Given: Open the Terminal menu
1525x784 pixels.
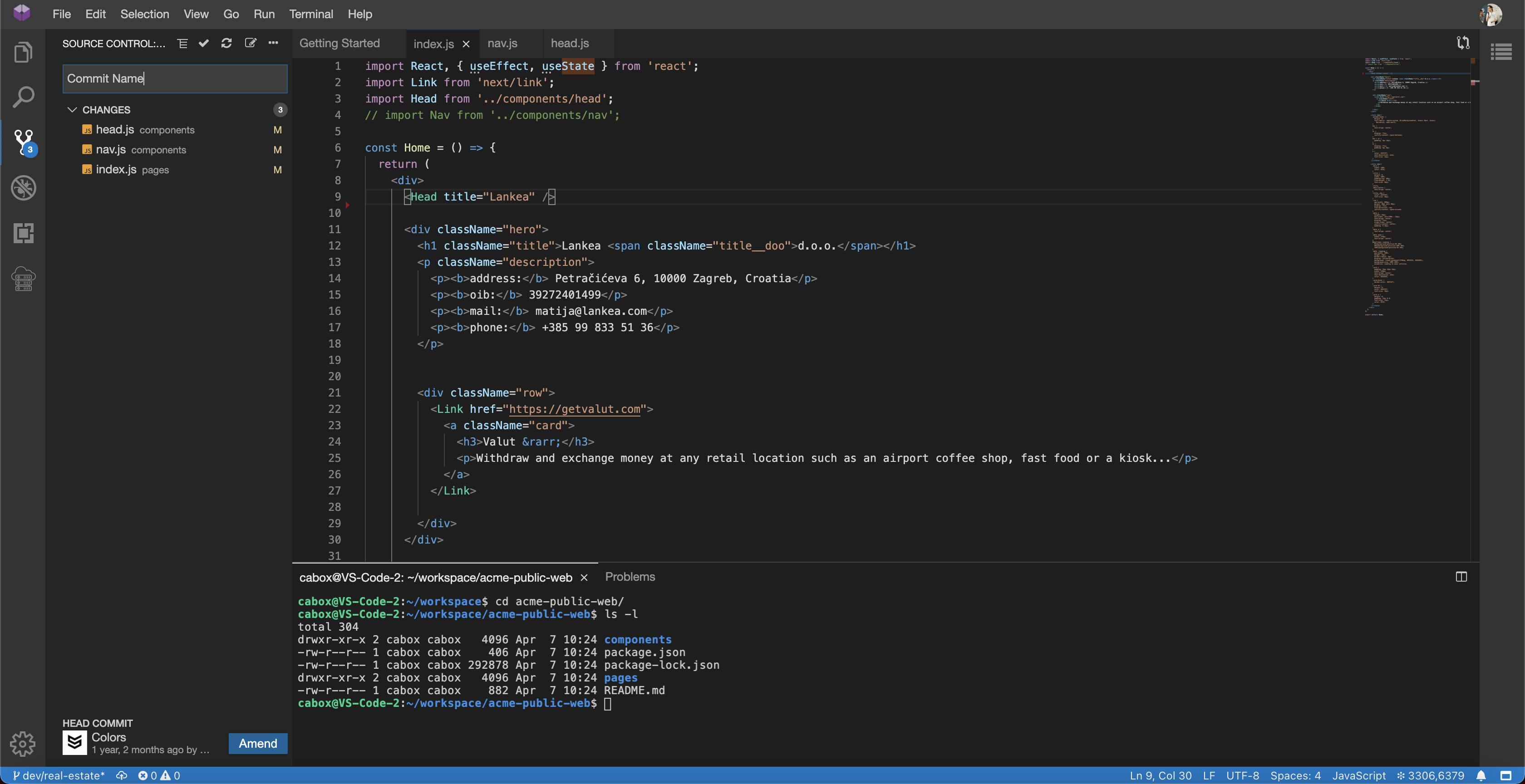Looking at the screenshot, I should click(x=311, y=14).
